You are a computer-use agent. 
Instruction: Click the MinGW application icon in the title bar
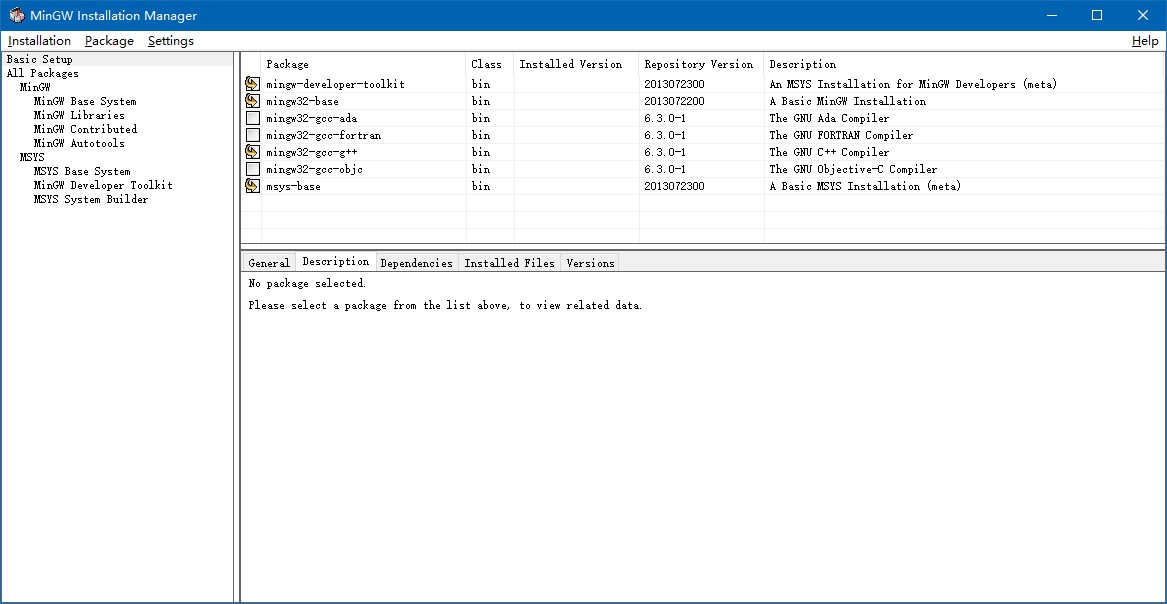[x=14, y=15]
